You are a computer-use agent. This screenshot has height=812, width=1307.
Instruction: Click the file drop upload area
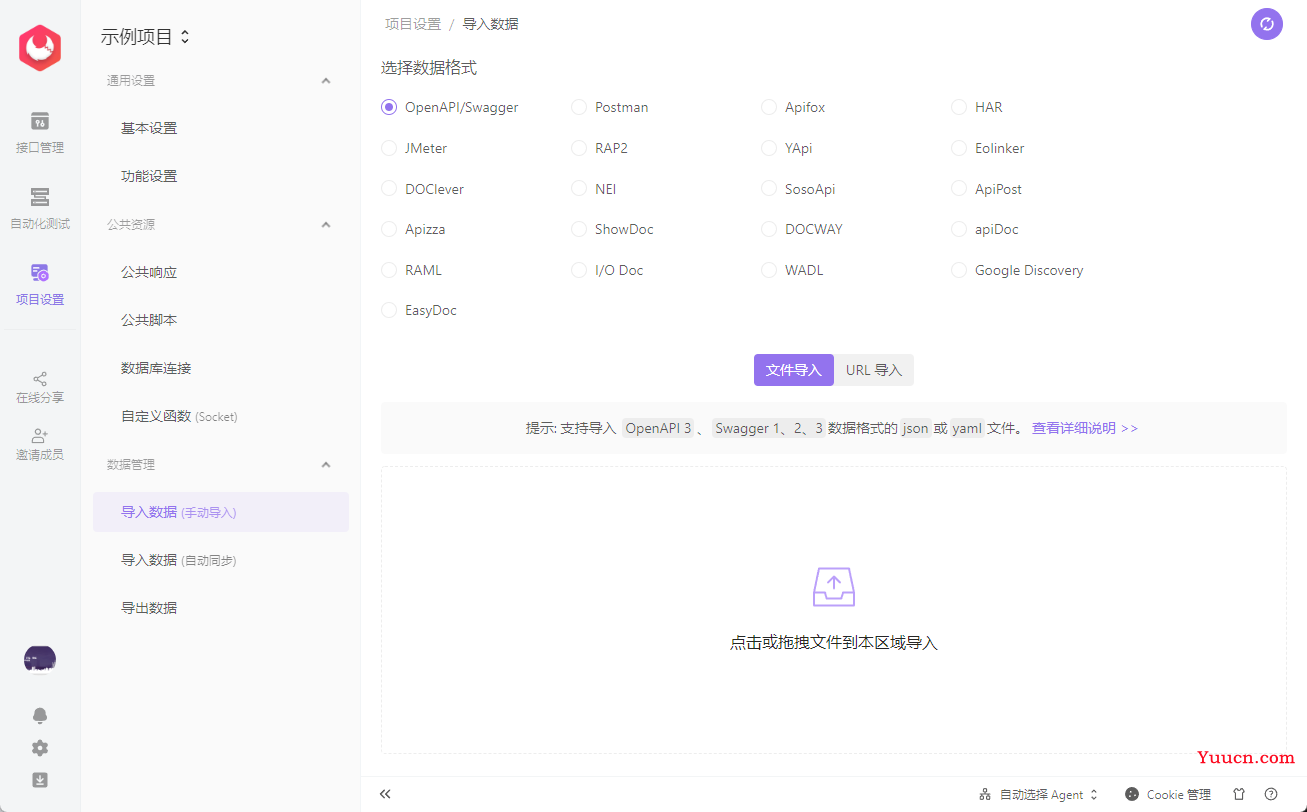pos(834,610)
